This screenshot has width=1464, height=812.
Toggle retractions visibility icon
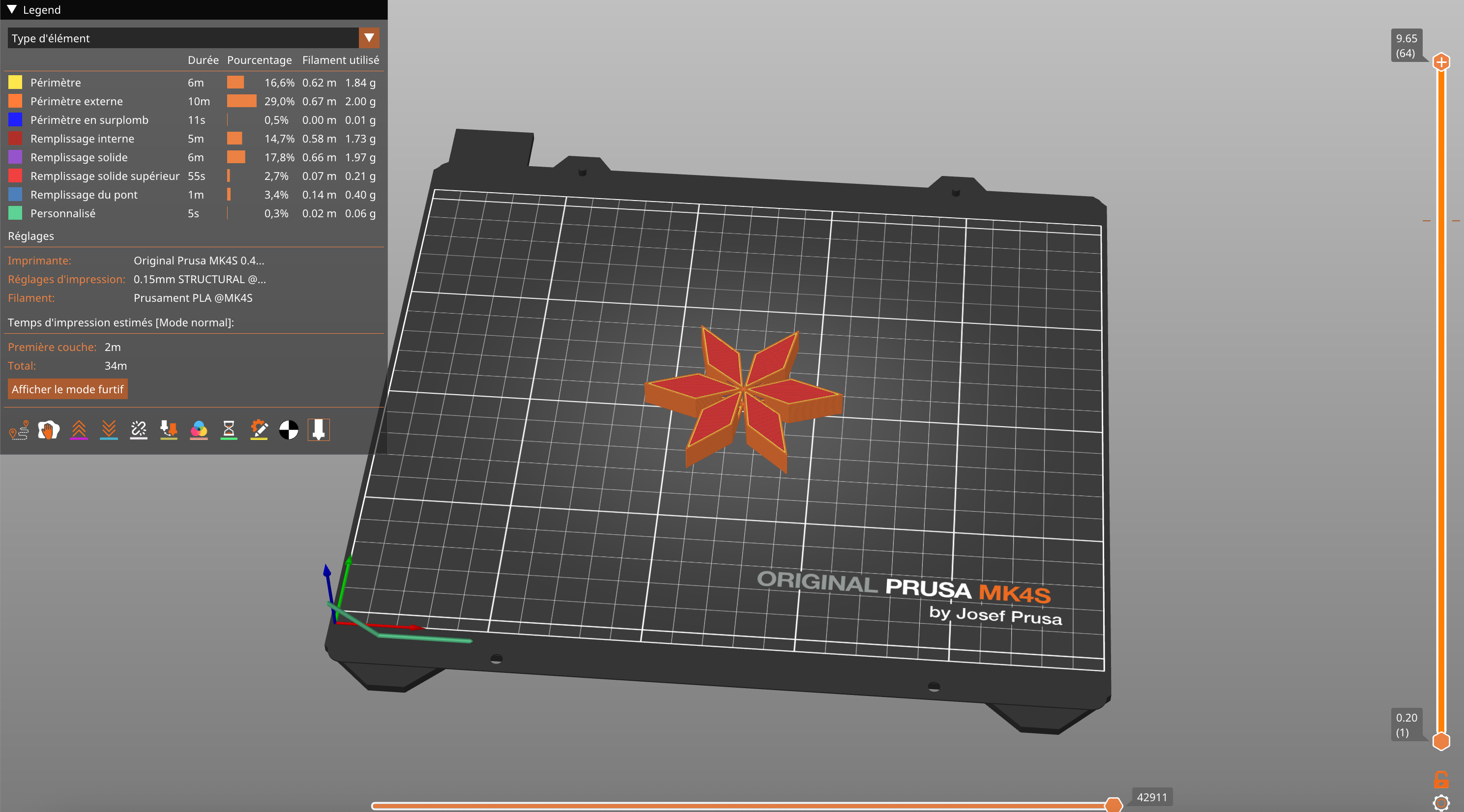point(79,430)
